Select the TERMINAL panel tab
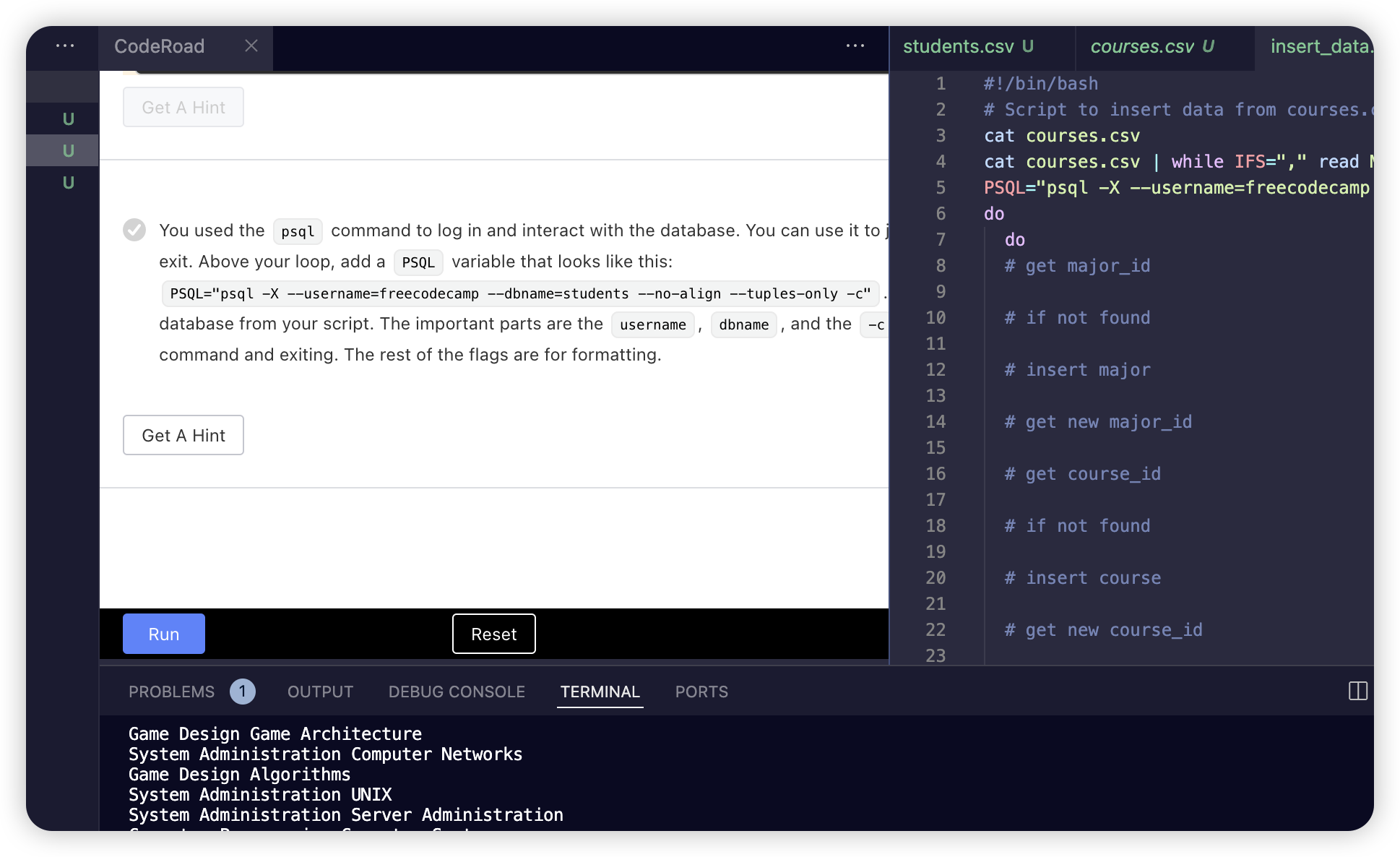The image size is (1400, 857). [600, 692]
